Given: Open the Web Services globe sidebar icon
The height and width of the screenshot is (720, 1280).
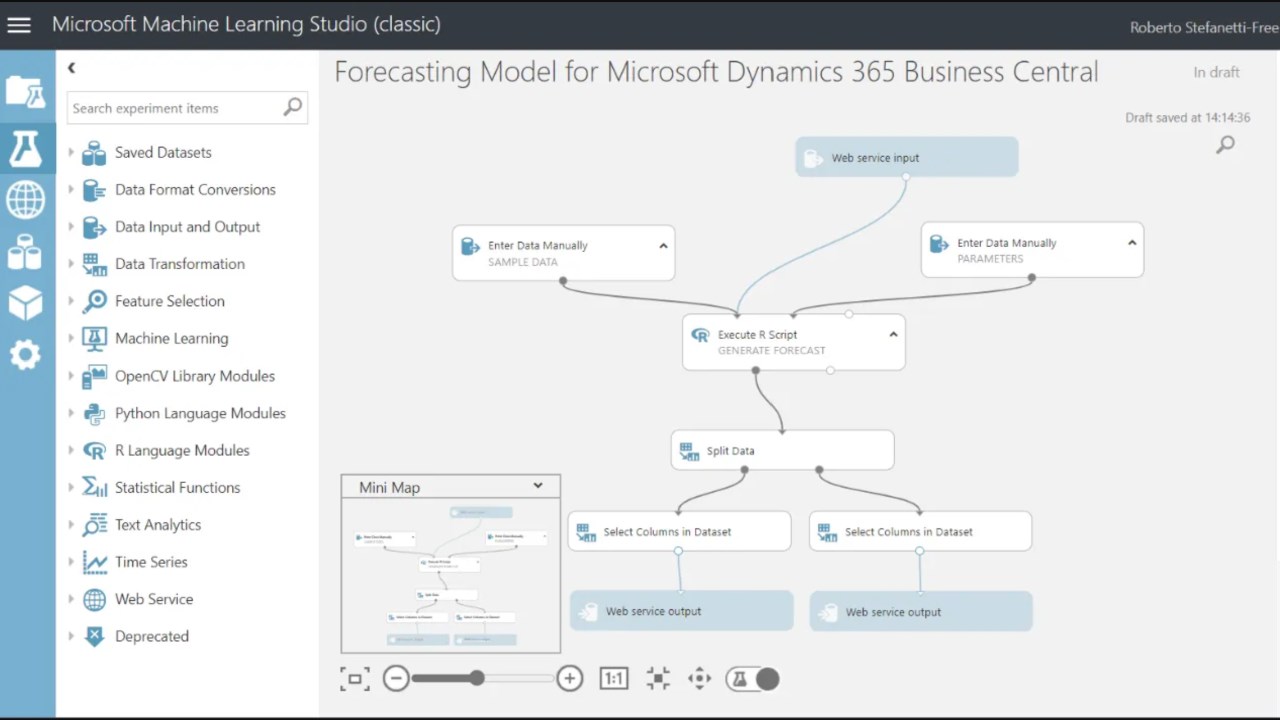Looking at the screenshot, I should click(x=25, y=199).
